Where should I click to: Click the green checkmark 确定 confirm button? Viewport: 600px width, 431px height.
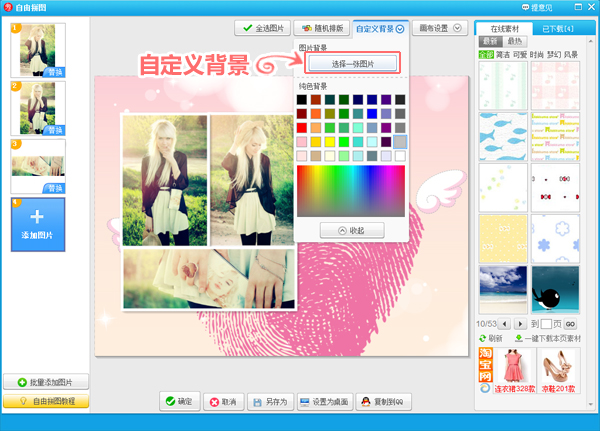point(179,401)
